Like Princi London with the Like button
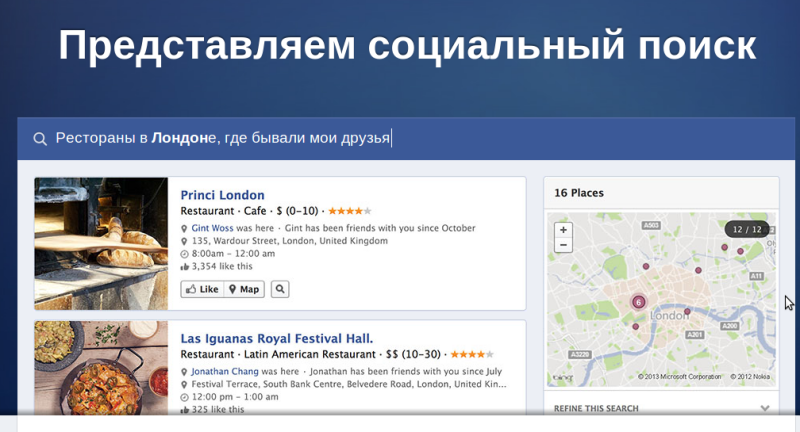Image resolution: width=800 pixels, height=432 pixels. (202, 289)
